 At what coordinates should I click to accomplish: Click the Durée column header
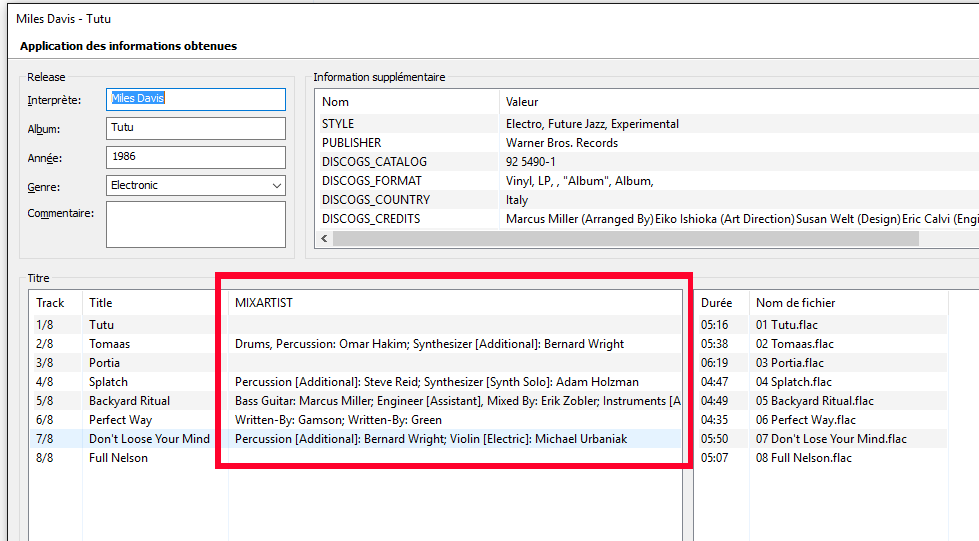tap(716, 303)
